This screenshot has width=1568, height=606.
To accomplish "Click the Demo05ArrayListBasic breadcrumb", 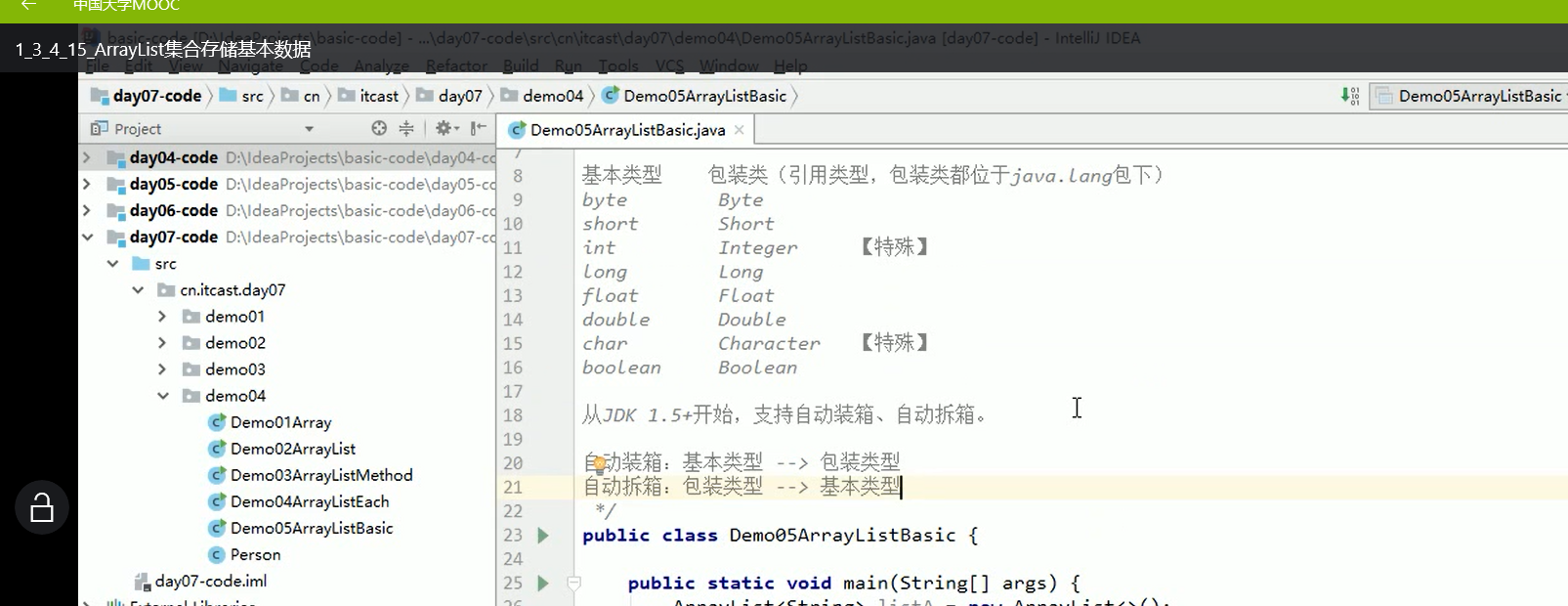I will 695,96.
